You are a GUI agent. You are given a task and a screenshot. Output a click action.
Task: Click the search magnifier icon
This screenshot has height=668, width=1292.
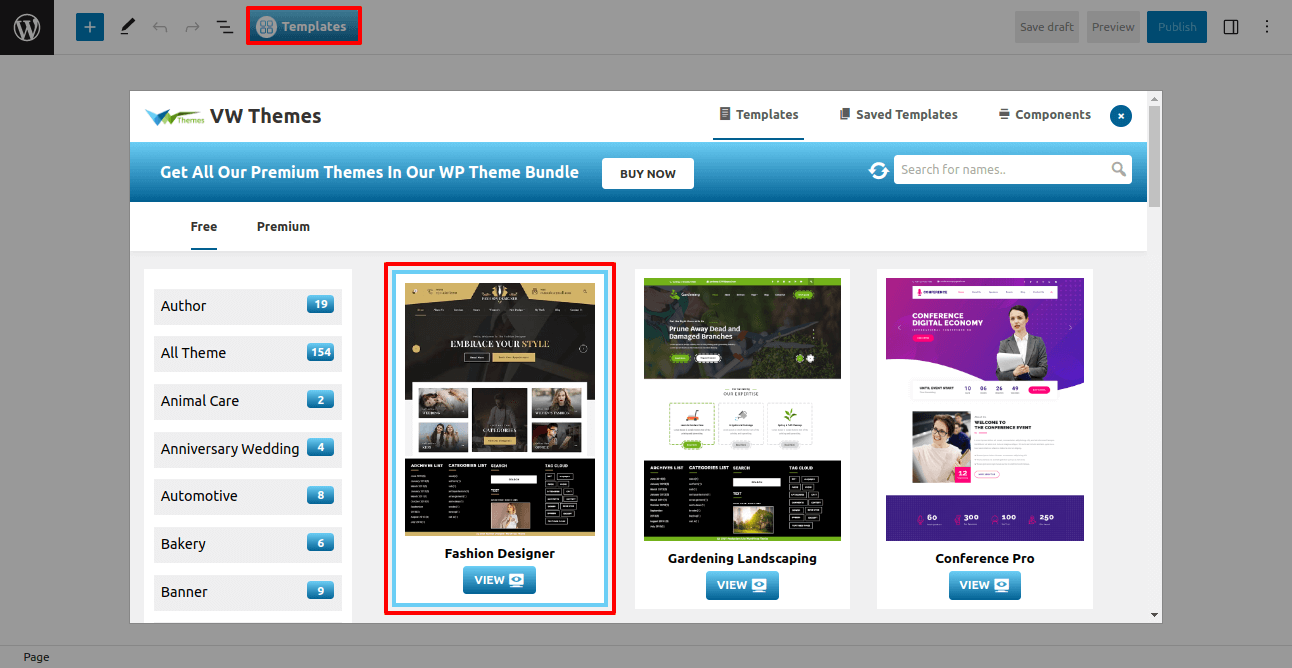(x=1119, y=169)
